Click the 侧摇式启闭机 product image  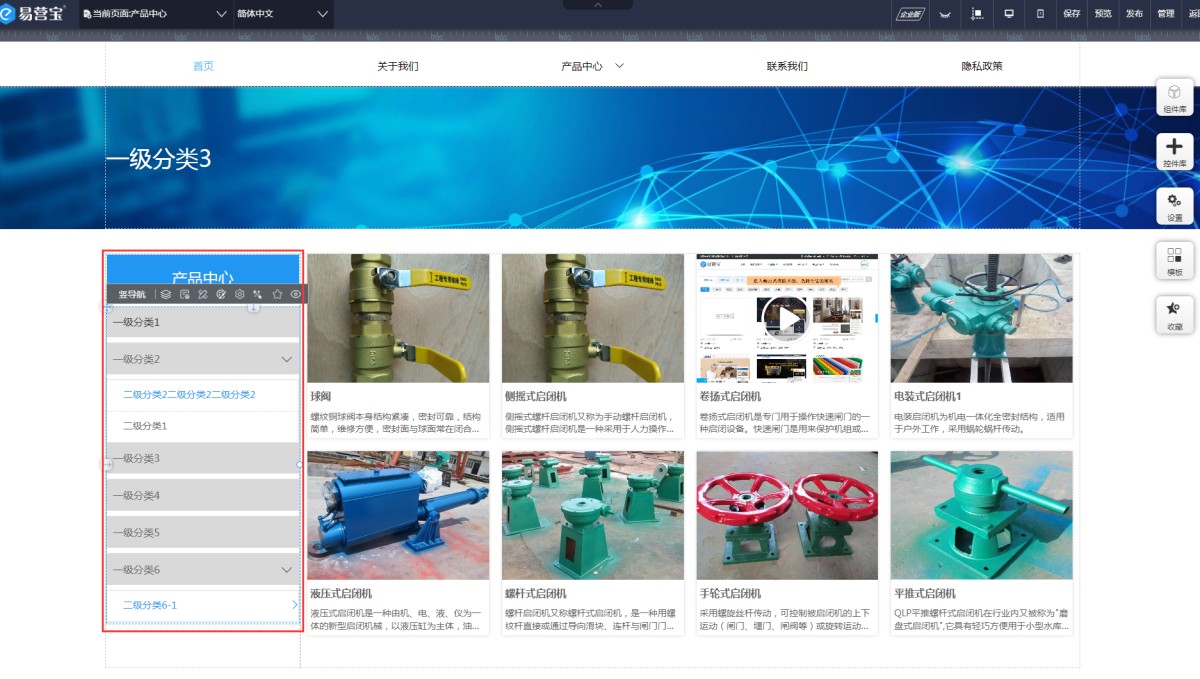(x=593, y=318)
